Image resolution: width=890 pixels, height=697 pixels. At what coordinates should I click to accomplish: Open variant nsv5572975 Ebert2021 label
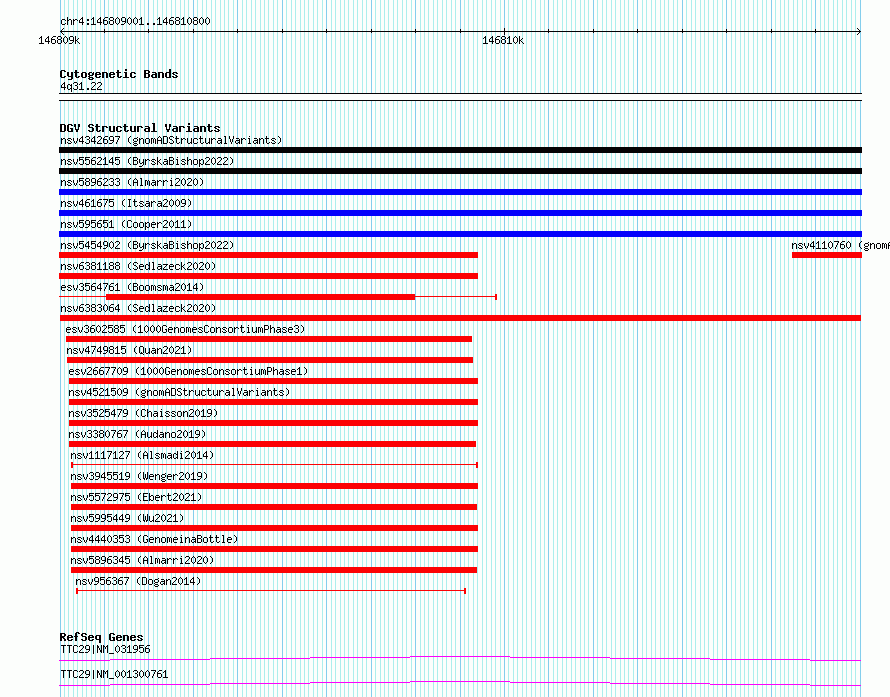pos(136,497)
